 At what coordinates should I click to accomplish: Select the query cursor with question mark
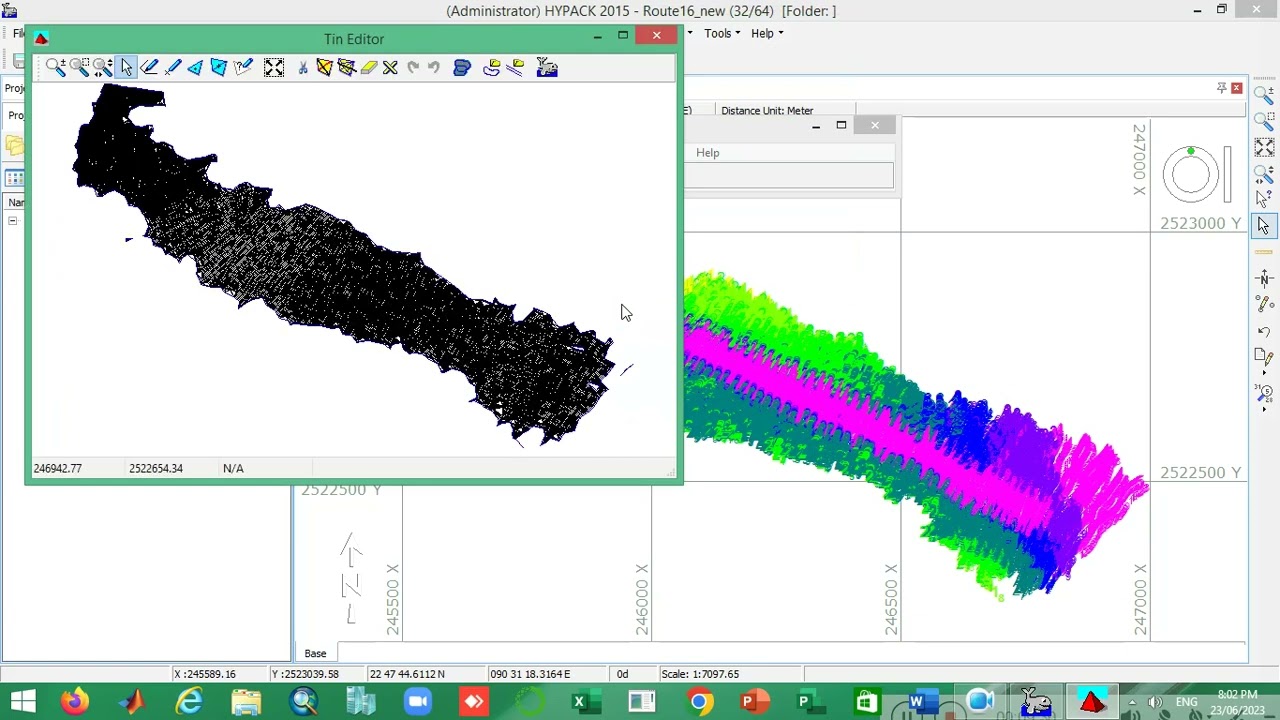[1264, 199]
